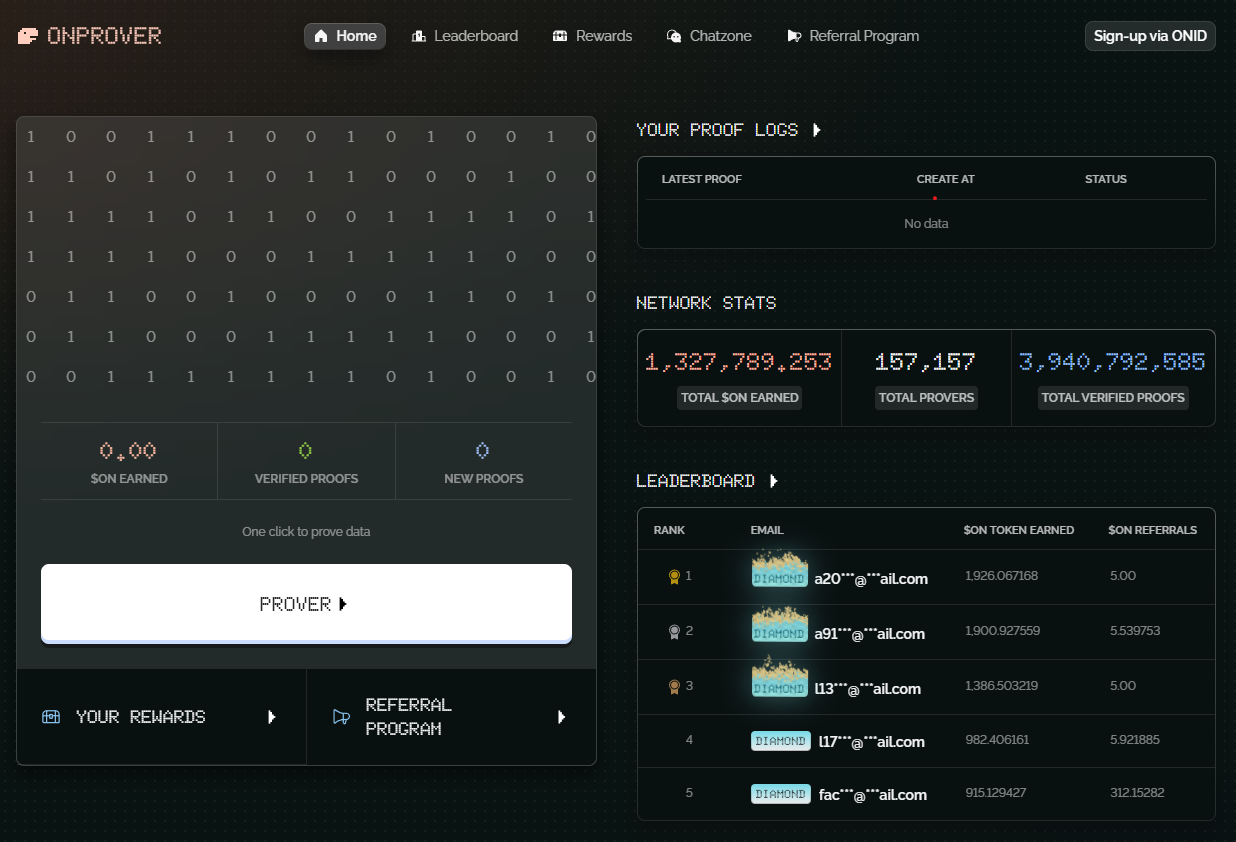Screen dimensions: 1236x842
Task: Open the Leaderboard tab in navbar
Action: 465,36
